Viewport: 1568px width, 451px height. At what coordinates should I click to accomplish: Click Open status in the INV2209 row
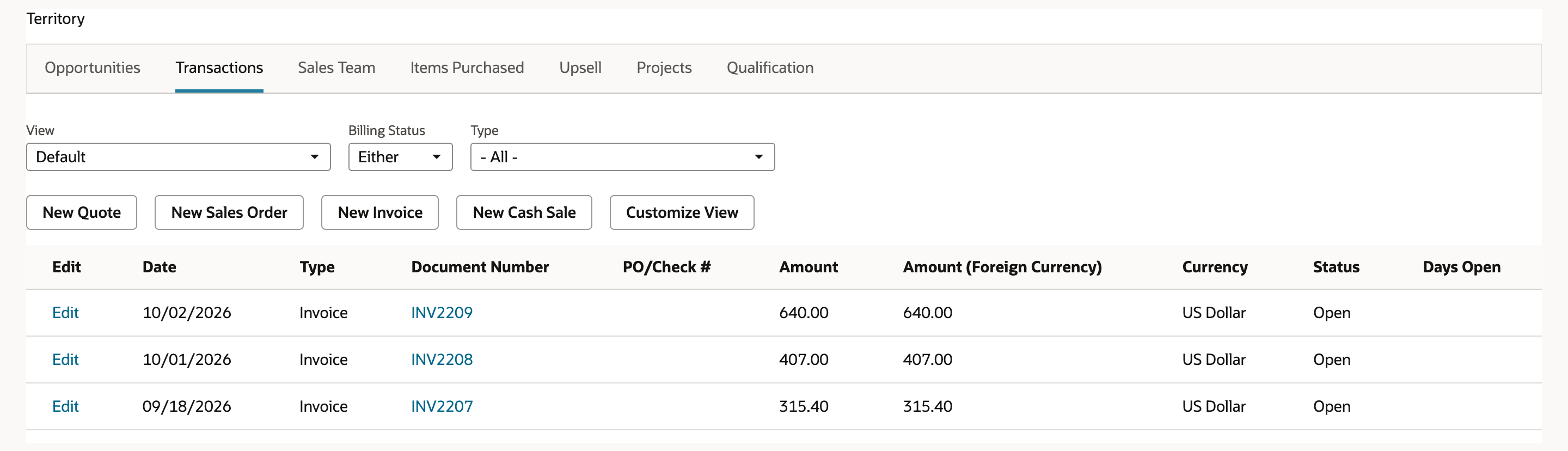coord(1332,313)
